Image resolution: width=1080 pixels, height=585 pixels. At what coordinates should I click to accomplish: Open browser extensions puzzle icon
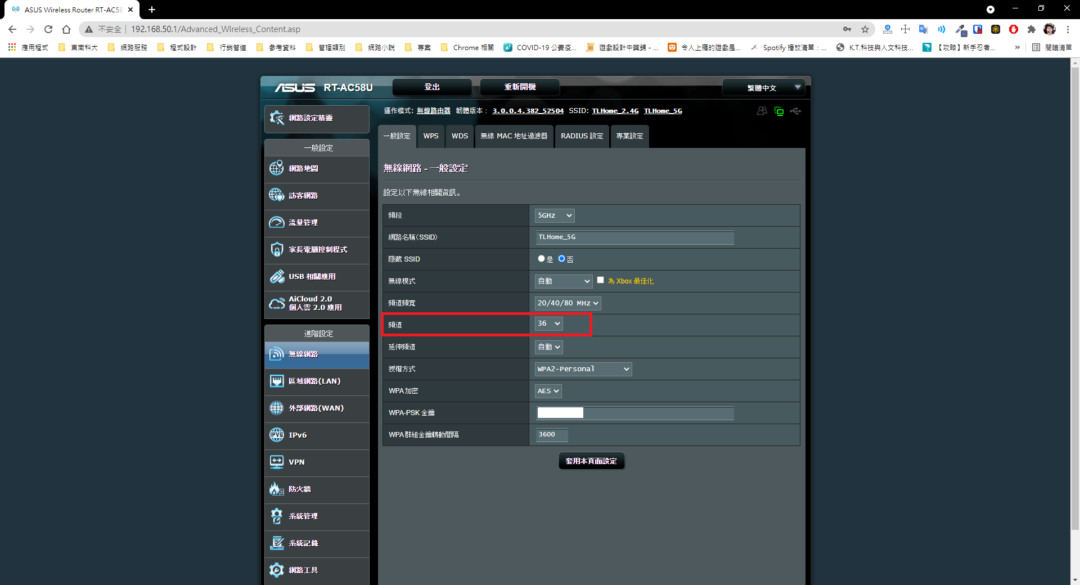(x=1031, y=29)
